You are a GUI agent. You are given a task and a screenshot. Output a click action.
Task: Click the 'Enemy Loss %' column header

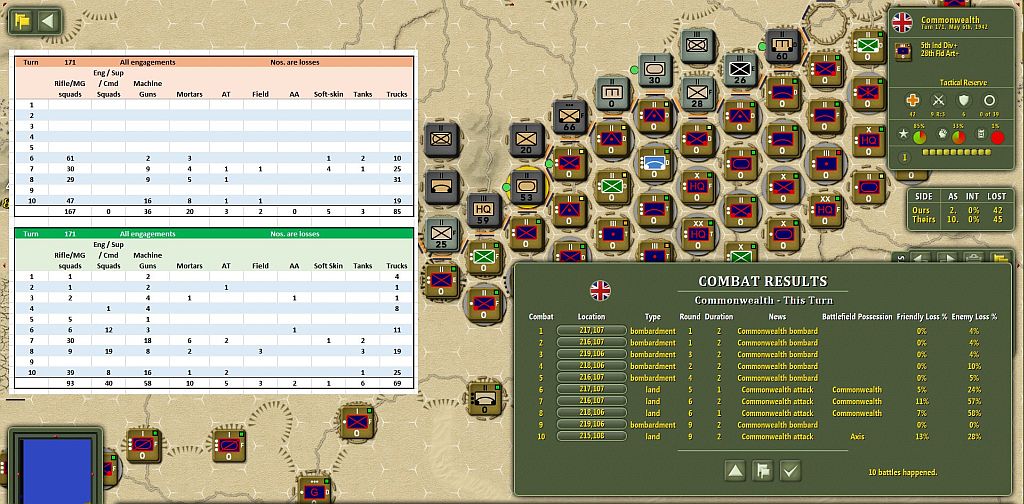pos(974,317)
